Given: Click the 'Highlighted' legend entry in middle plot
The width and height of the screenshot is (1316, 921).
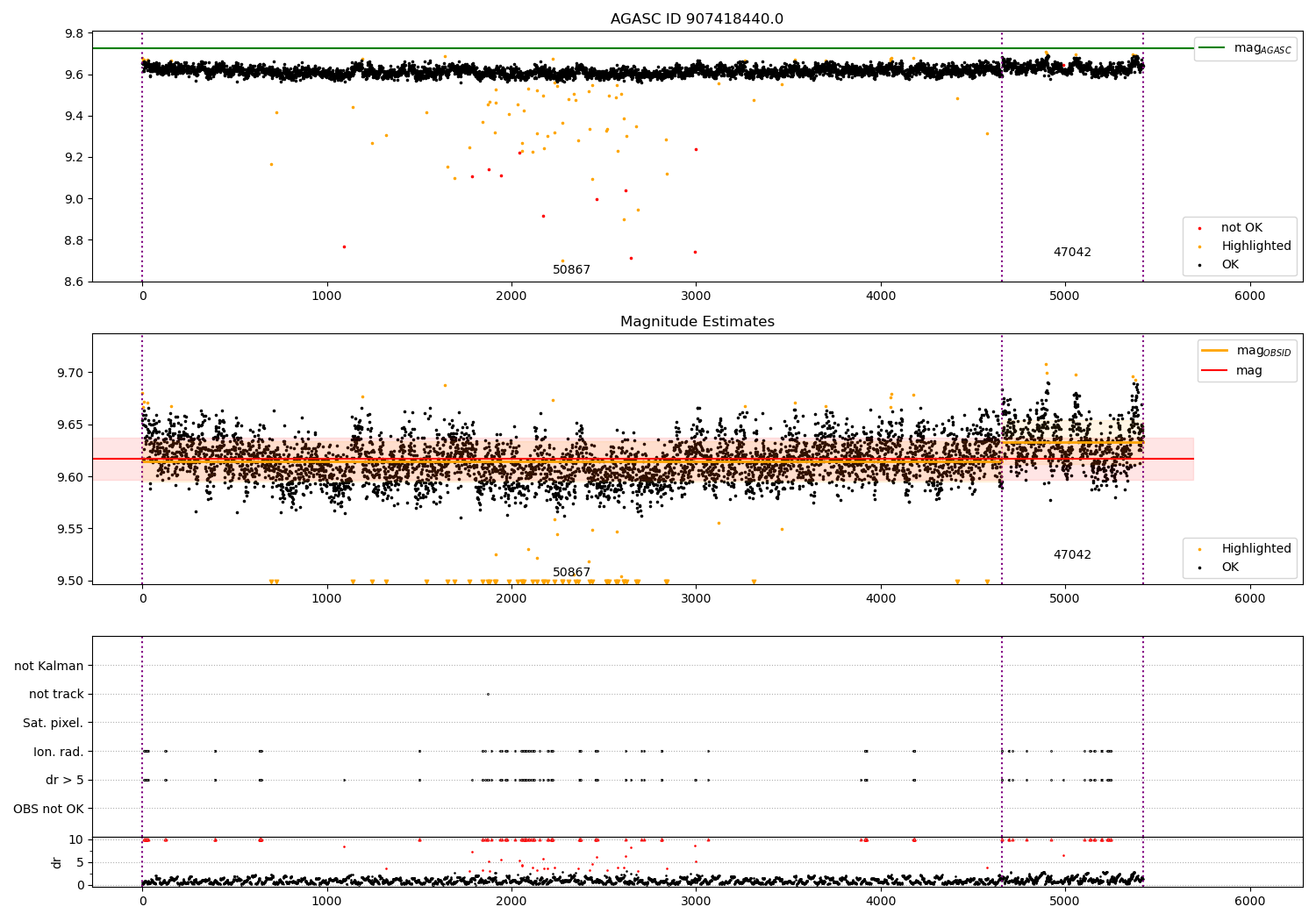Looking at the screenshot, I should 1245,549.
